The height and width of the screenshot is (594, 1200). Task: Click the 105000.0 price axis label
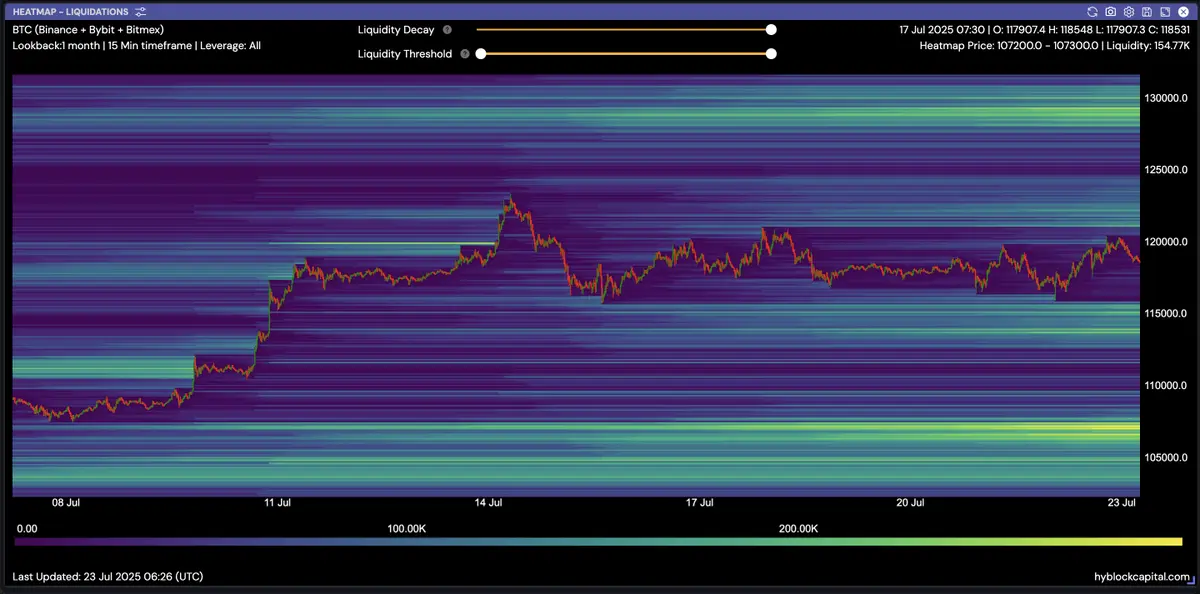point(1167,457)
